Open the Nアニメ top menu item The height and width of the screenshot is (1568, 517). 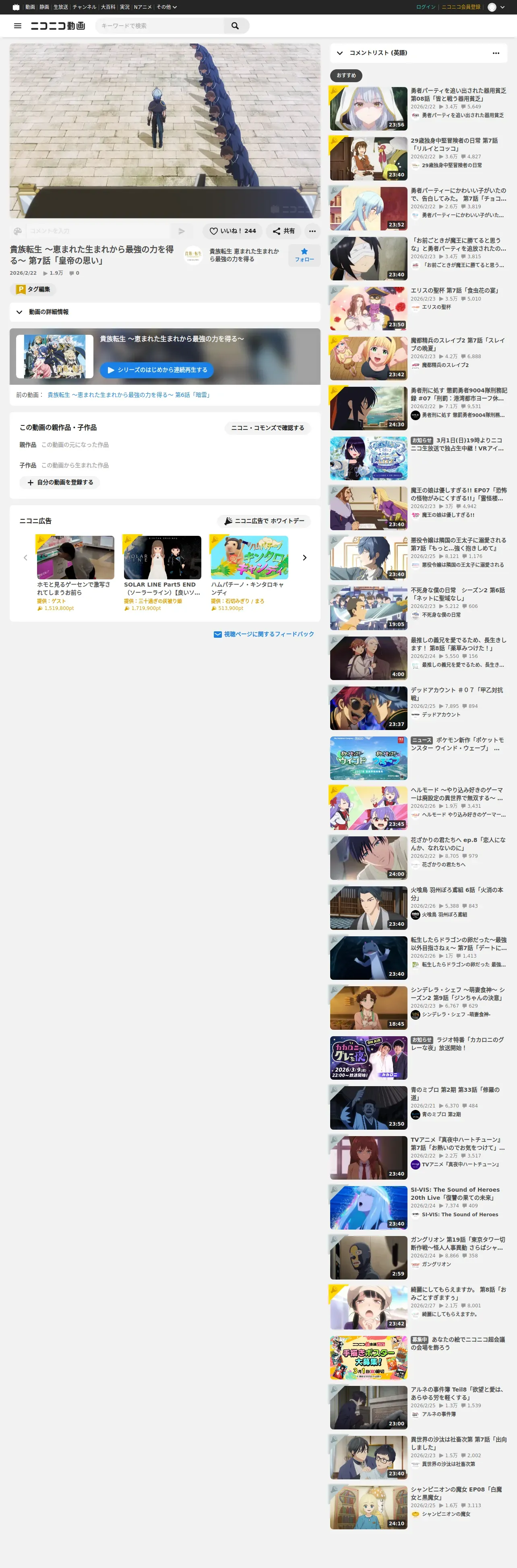(143, 7)
